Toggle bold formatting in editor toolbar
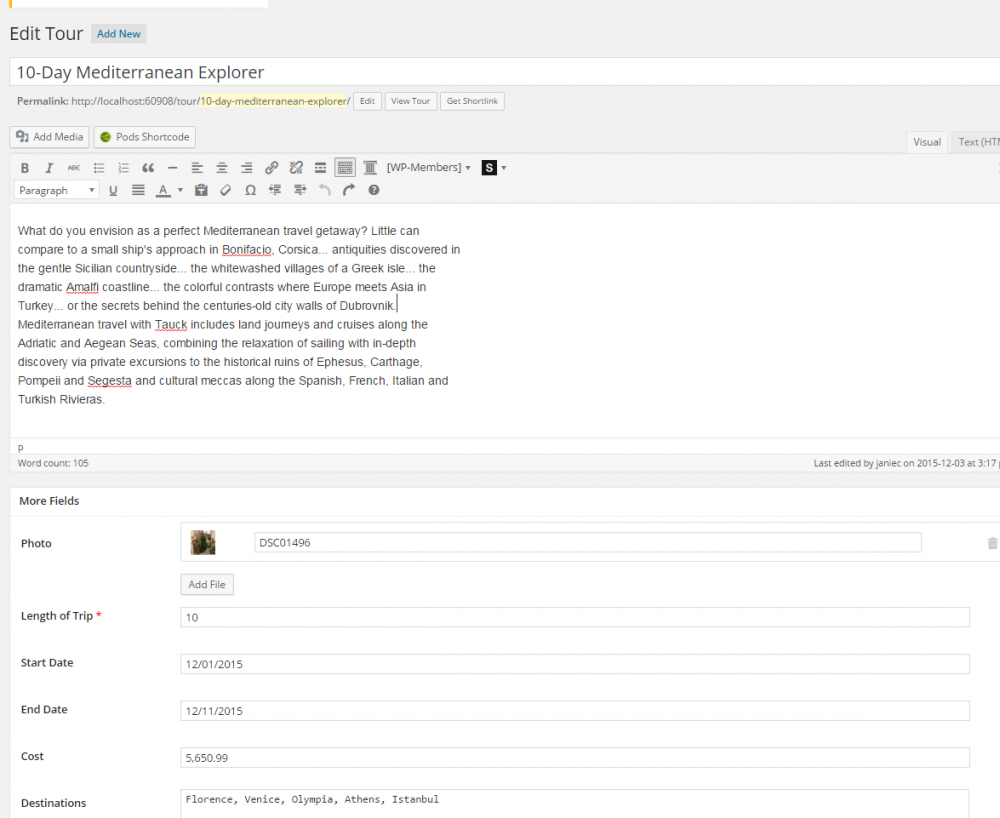The image size is (1000, 818). 25,168
